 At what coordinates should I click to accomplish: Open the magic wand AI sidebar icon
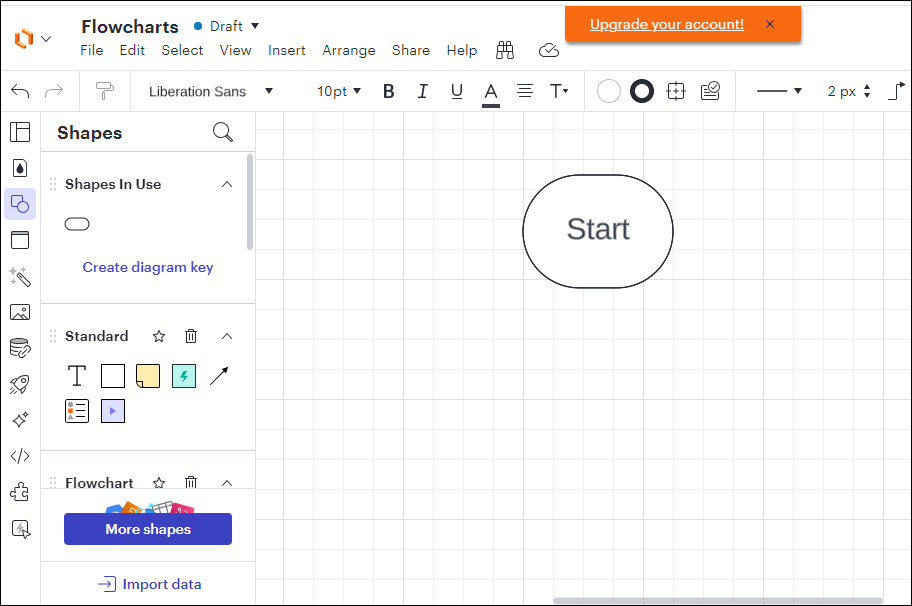point(20,276)
